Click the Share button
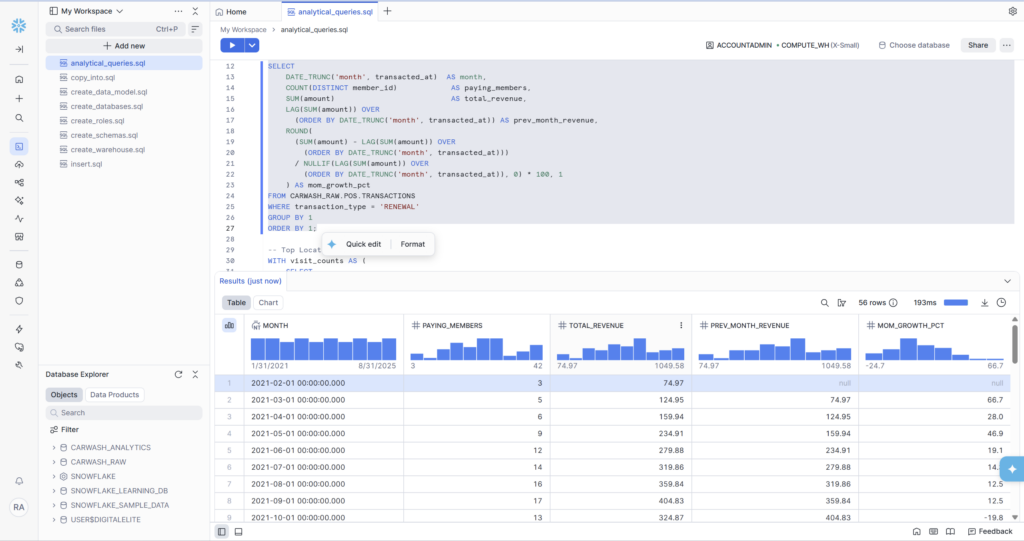This screenshot has width=1024, height=541. click(x=977, y=45)
